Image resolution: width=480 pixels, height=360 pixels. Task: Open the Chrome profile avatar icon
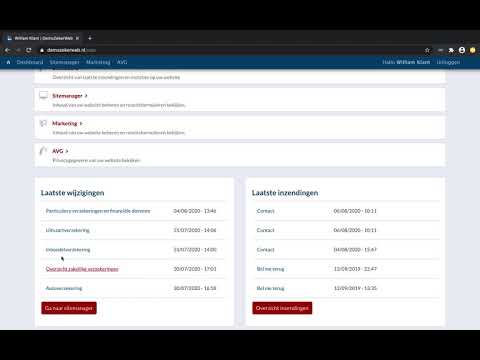point(462,50)
